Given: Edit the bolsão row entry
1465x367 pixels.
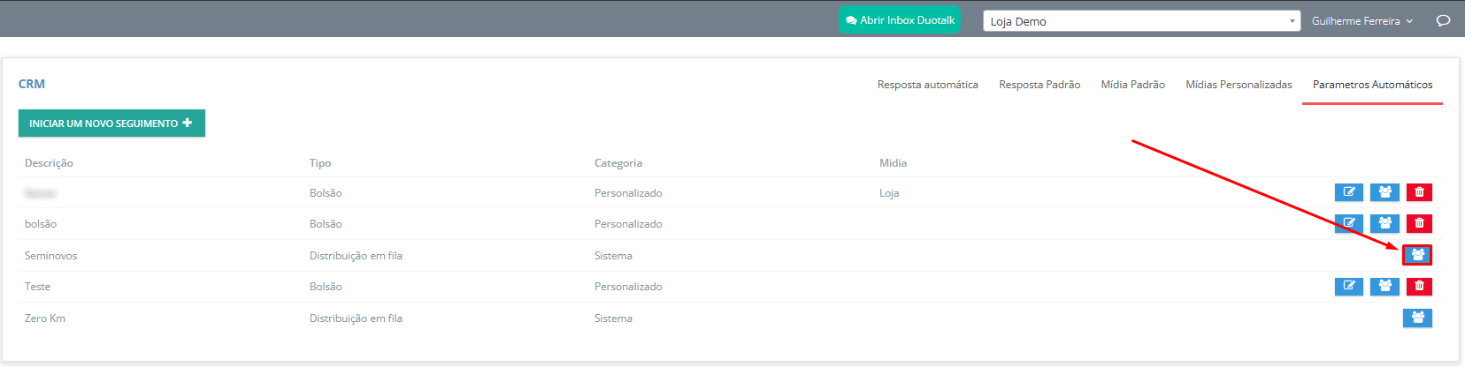Looking at the screenshot, I should point(1349,223).
